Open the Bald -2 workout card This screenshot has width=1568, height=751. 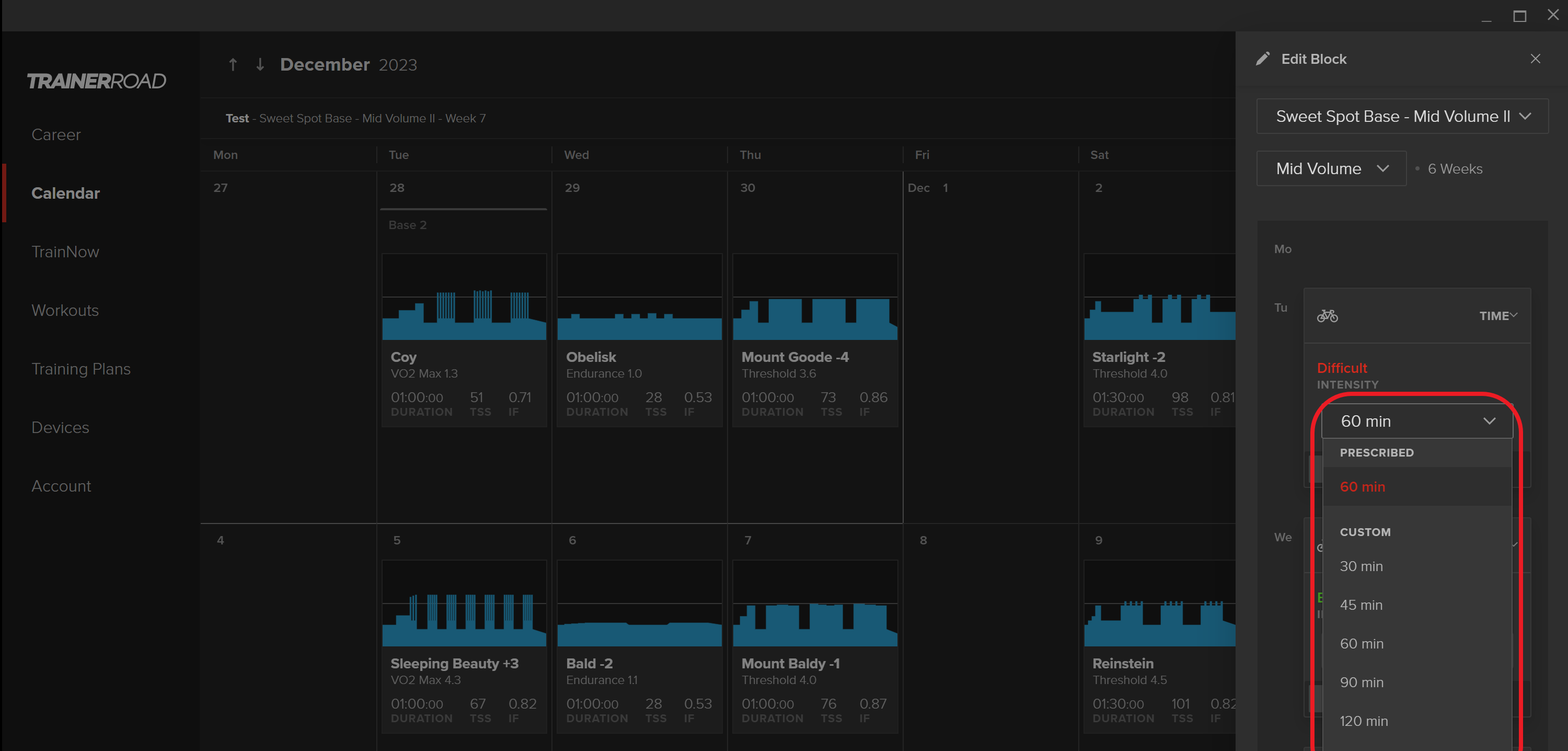[x=639, y=646]
